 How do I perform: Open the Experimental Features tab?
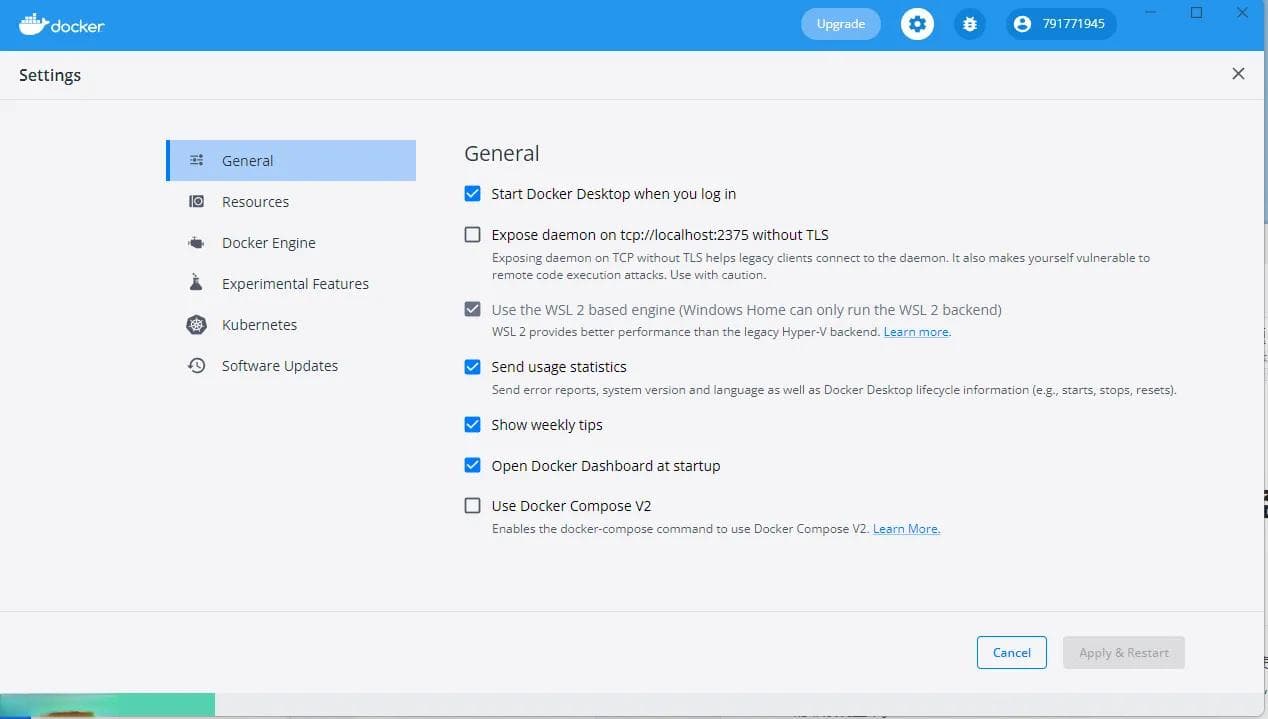pos(291,284)
